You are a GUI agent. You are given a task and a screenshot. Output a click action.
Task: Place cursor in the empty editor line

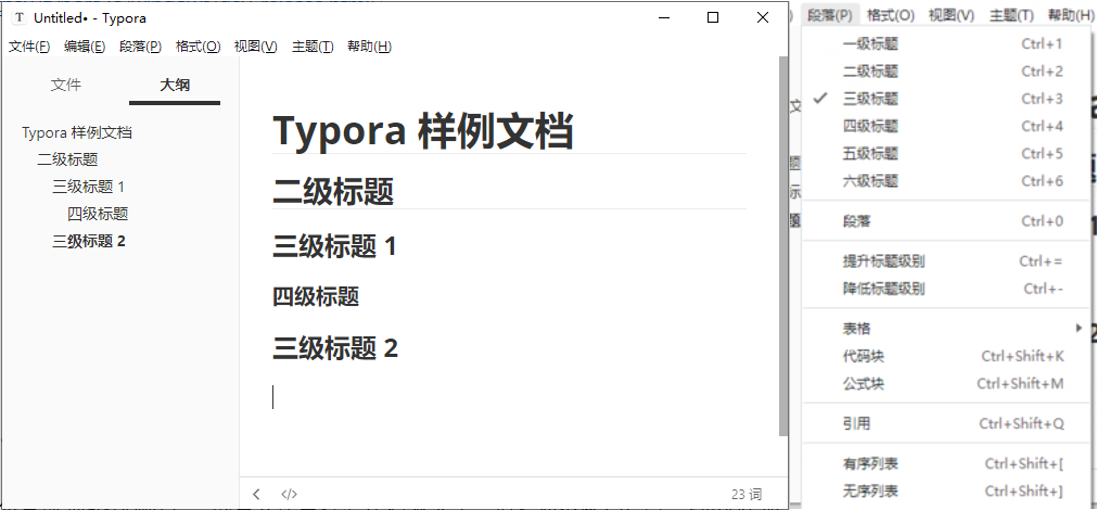[x=509, y=397]
